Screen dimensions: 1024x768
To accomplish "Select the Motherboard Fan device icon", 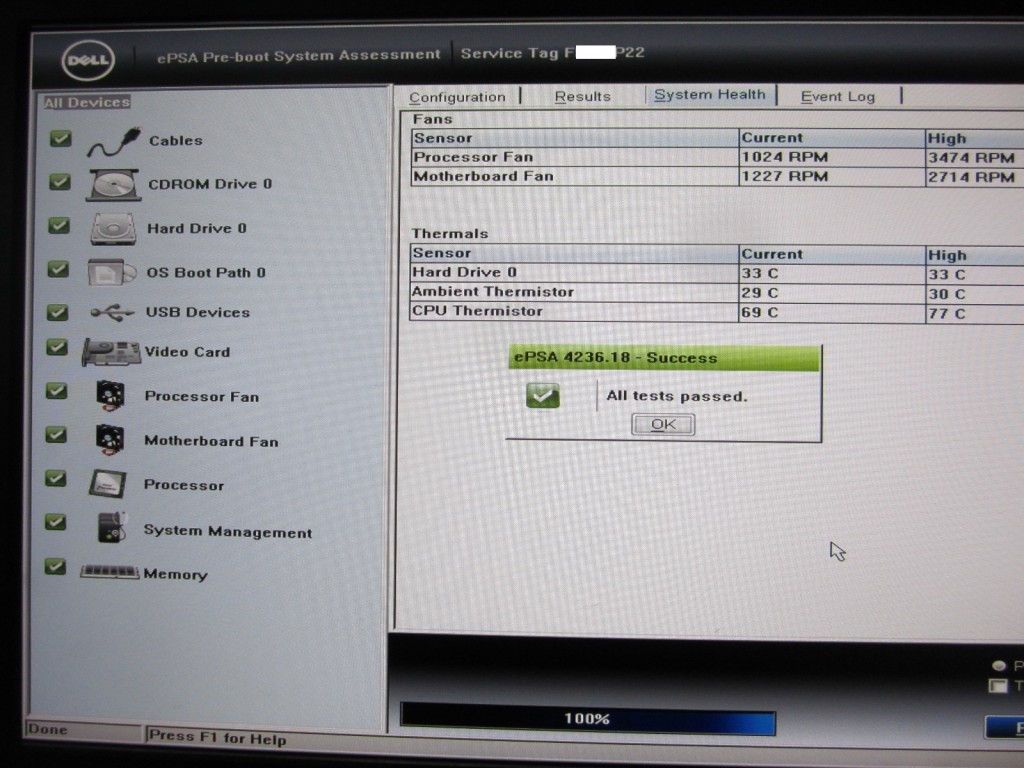I will 109,439.
